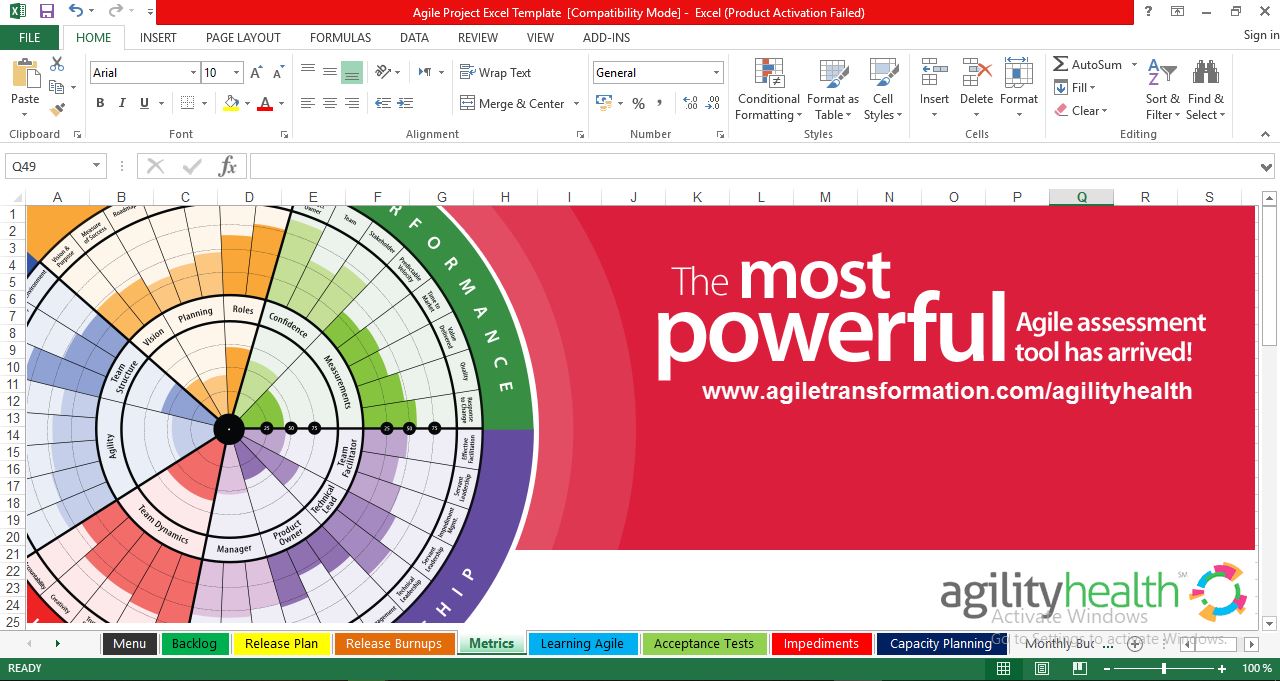1280x681 pixels.
Task: Decrease font size with smaller A icon
Action: pyautogui.click(x=278, y=73)
